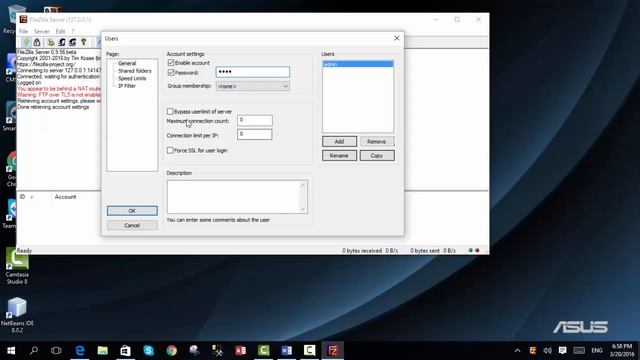Click the green lightning connect icon in toolbar
The image size is (640, 360).
[27, 42]
